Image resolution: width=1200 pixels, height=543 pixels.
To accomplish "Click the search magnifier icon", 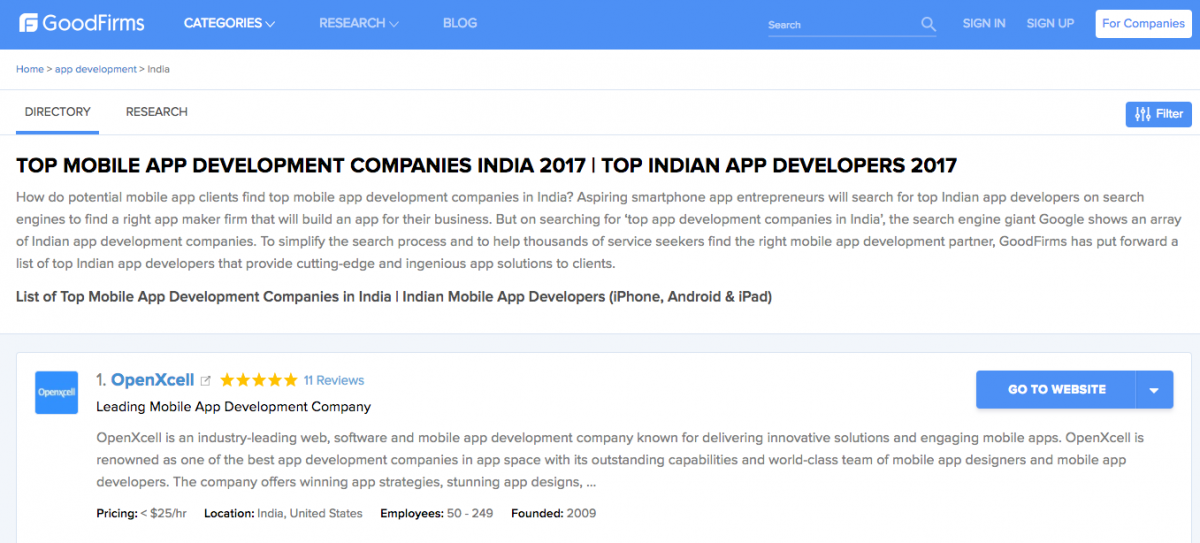I will [928, 24].
